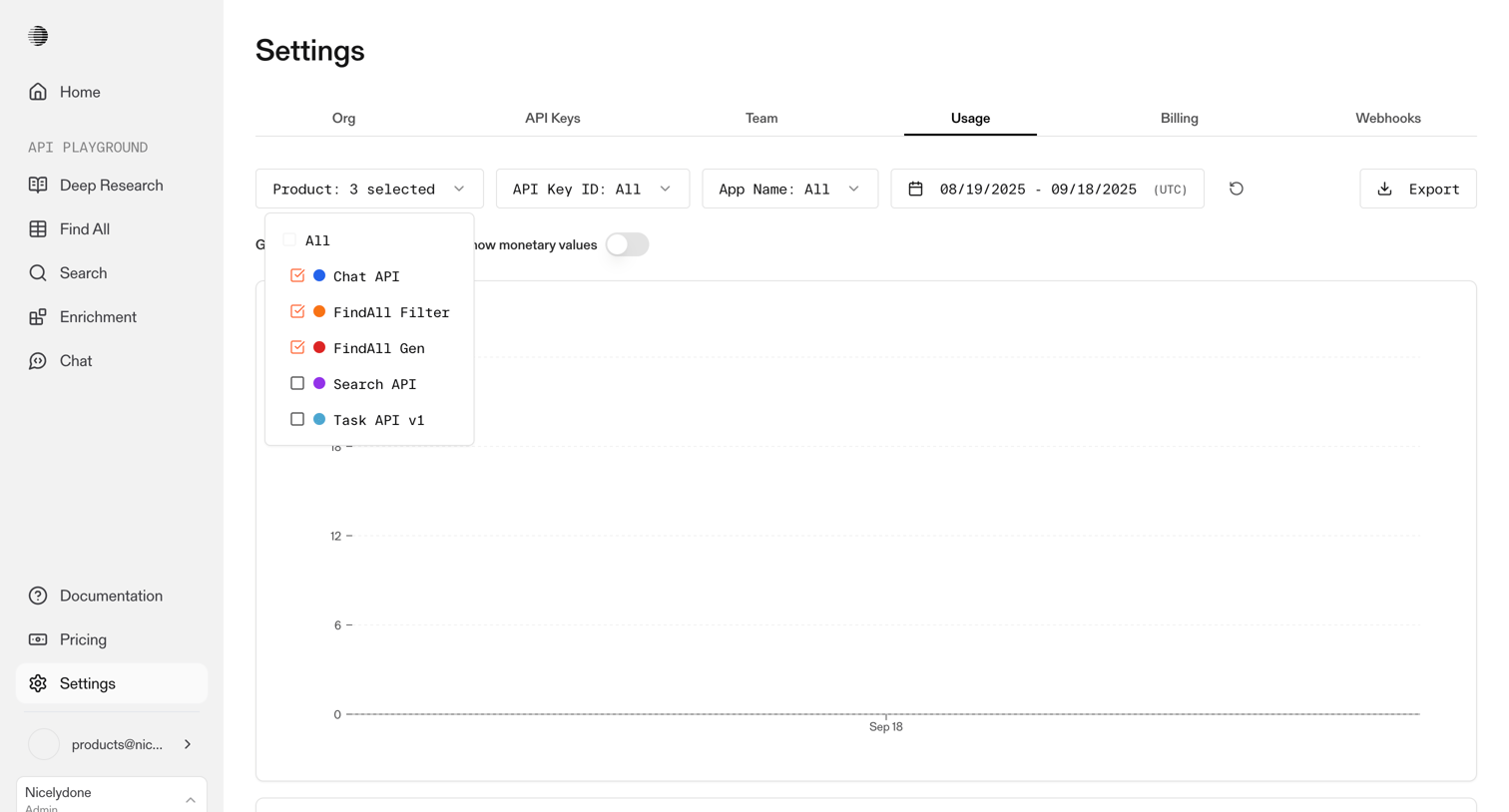Enable the Task API v1 checkbox
The width and height of the screenshot is (1509, 812).
297,419
